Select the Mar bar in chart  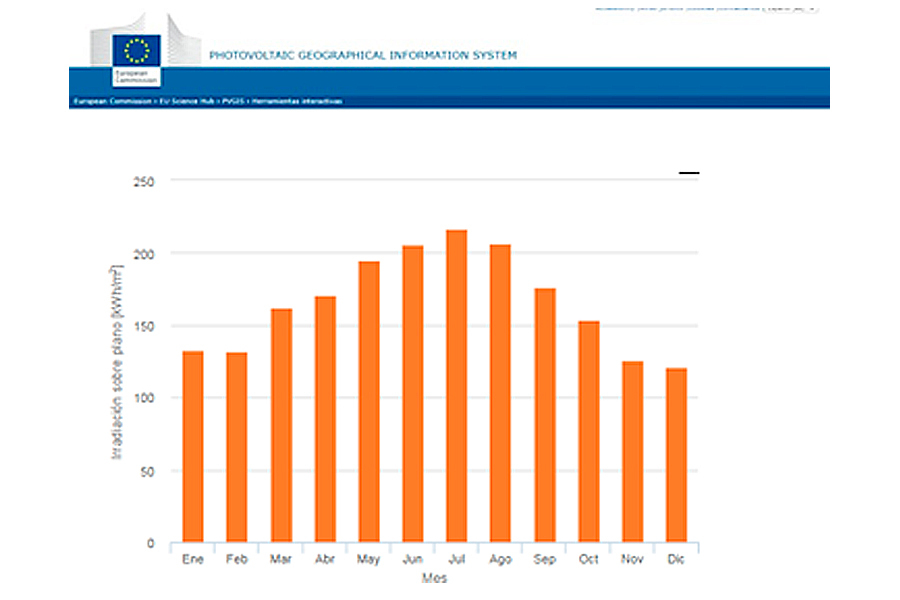[281, 425]
